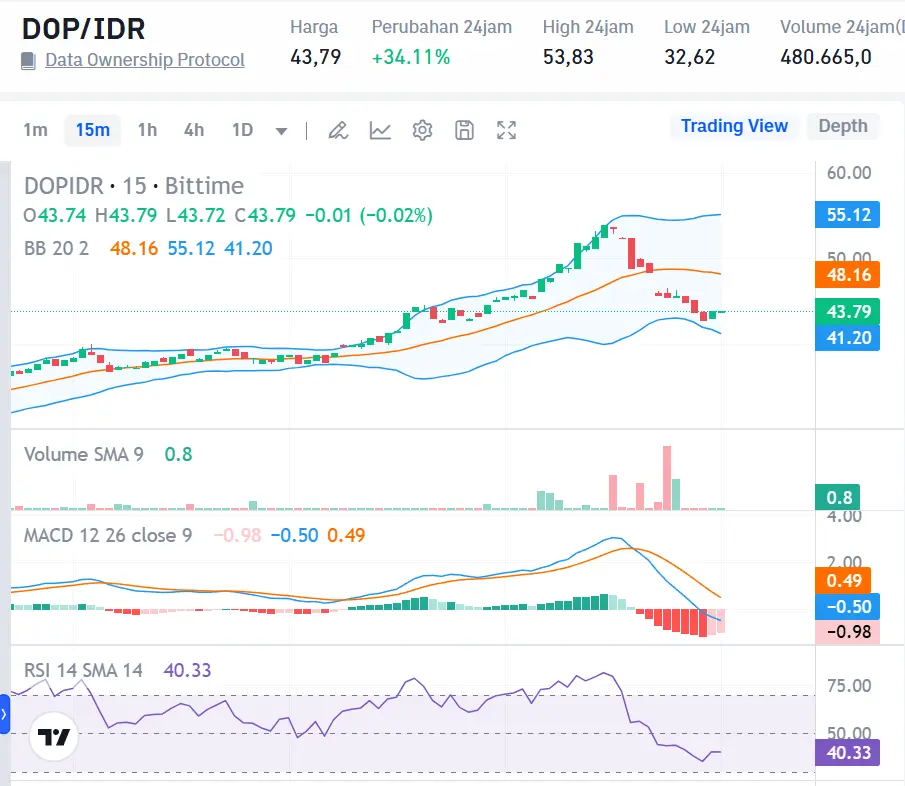Click the TradingView logo watermark

54,737
